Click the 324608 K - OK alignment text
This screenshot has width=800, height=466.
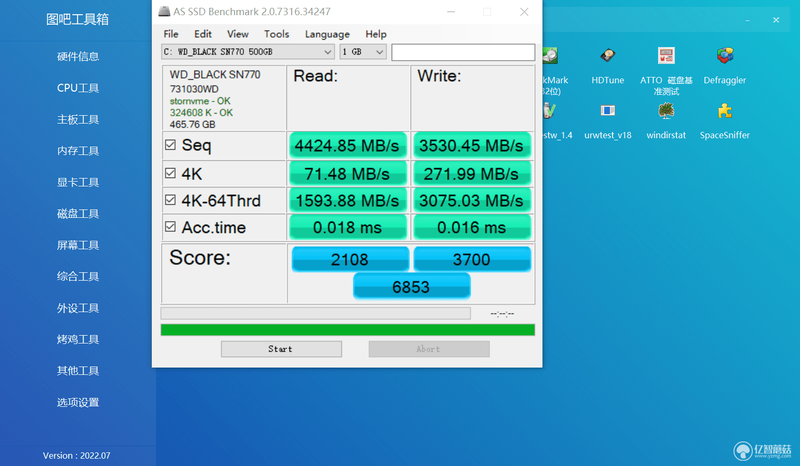coord(201,113)
